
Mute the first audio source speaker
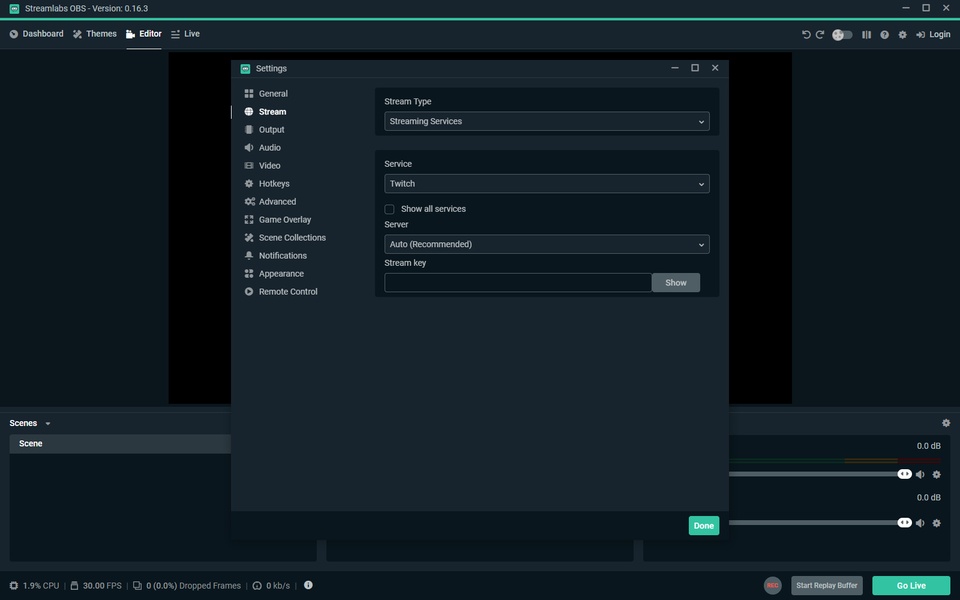[x=920, y=474]
